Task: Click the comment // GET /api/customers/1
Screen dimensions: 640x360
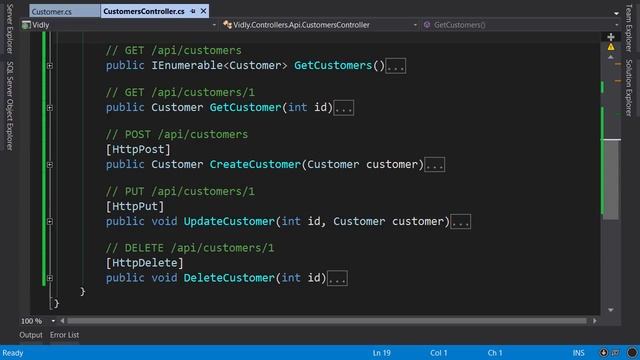Action: 180,93
